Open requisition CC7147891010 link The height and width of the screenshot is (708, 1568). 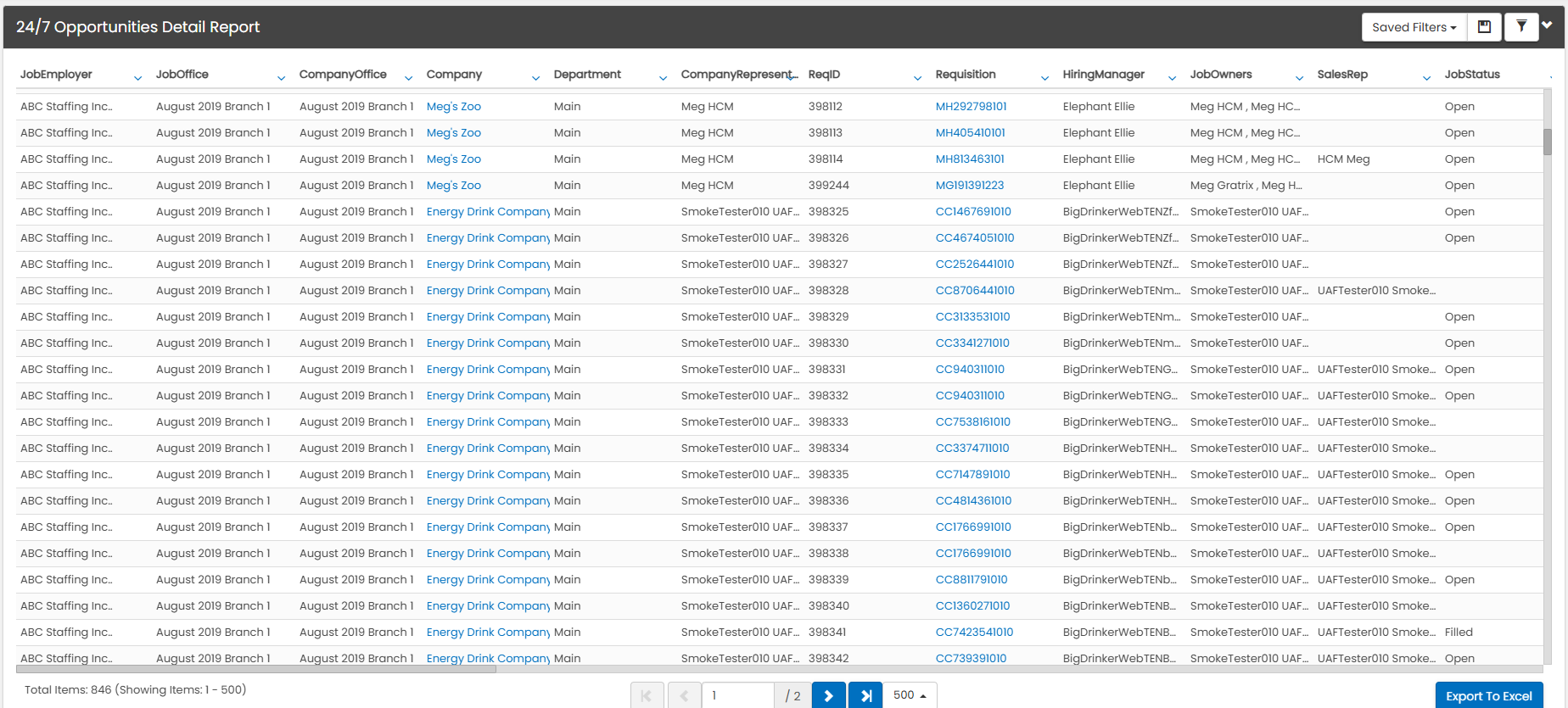973,475
